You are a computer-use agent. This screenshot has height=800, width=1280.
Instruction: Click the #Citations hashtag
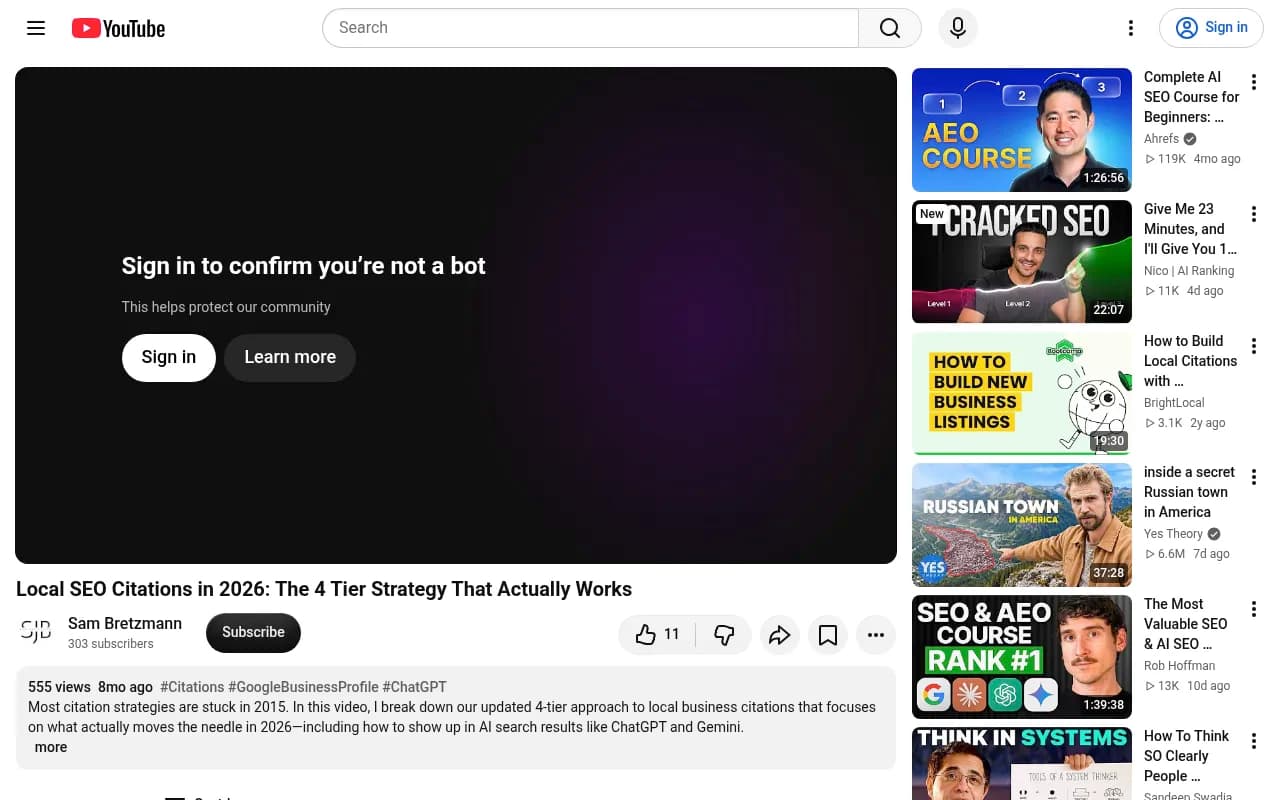tap(192, 687)
